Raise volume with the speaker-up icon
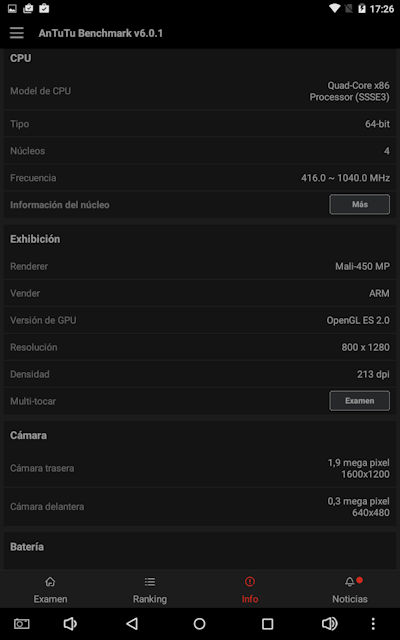This screenshot has height=640, width=400. point(329,624)
